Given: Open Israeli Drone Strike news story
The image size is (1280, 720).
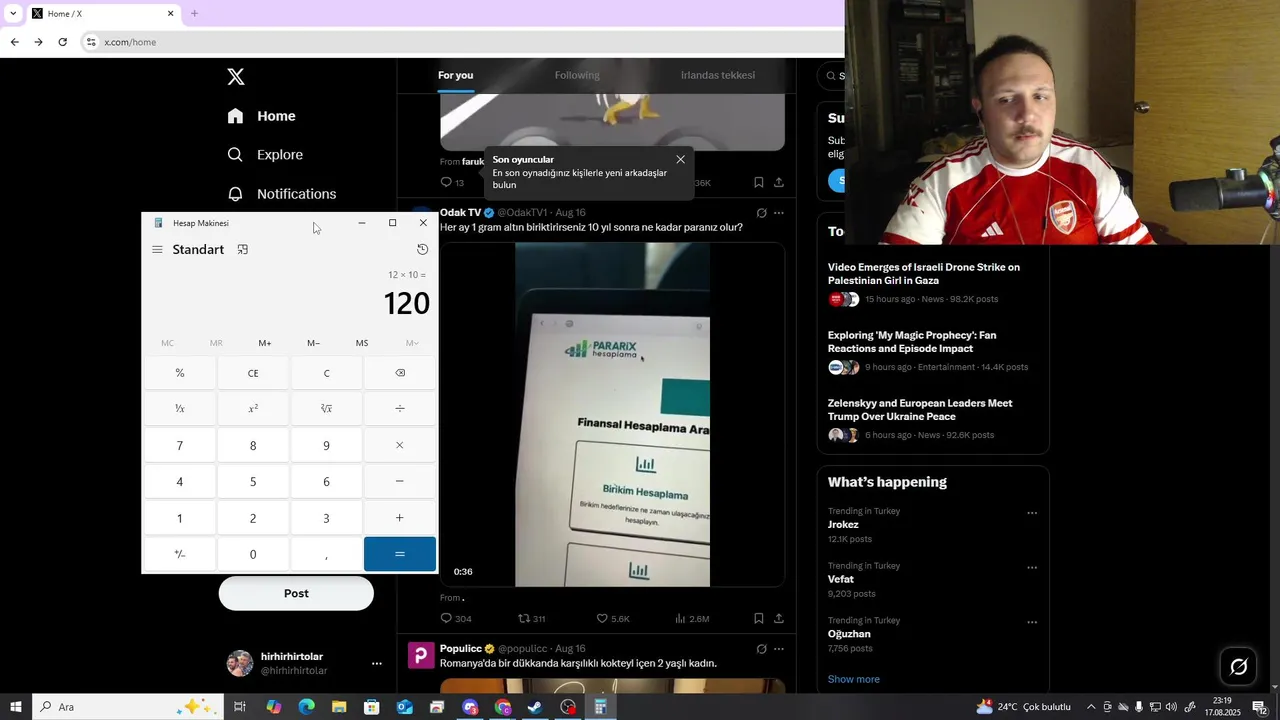Looking at the screenshot, I should click(933, 283).
